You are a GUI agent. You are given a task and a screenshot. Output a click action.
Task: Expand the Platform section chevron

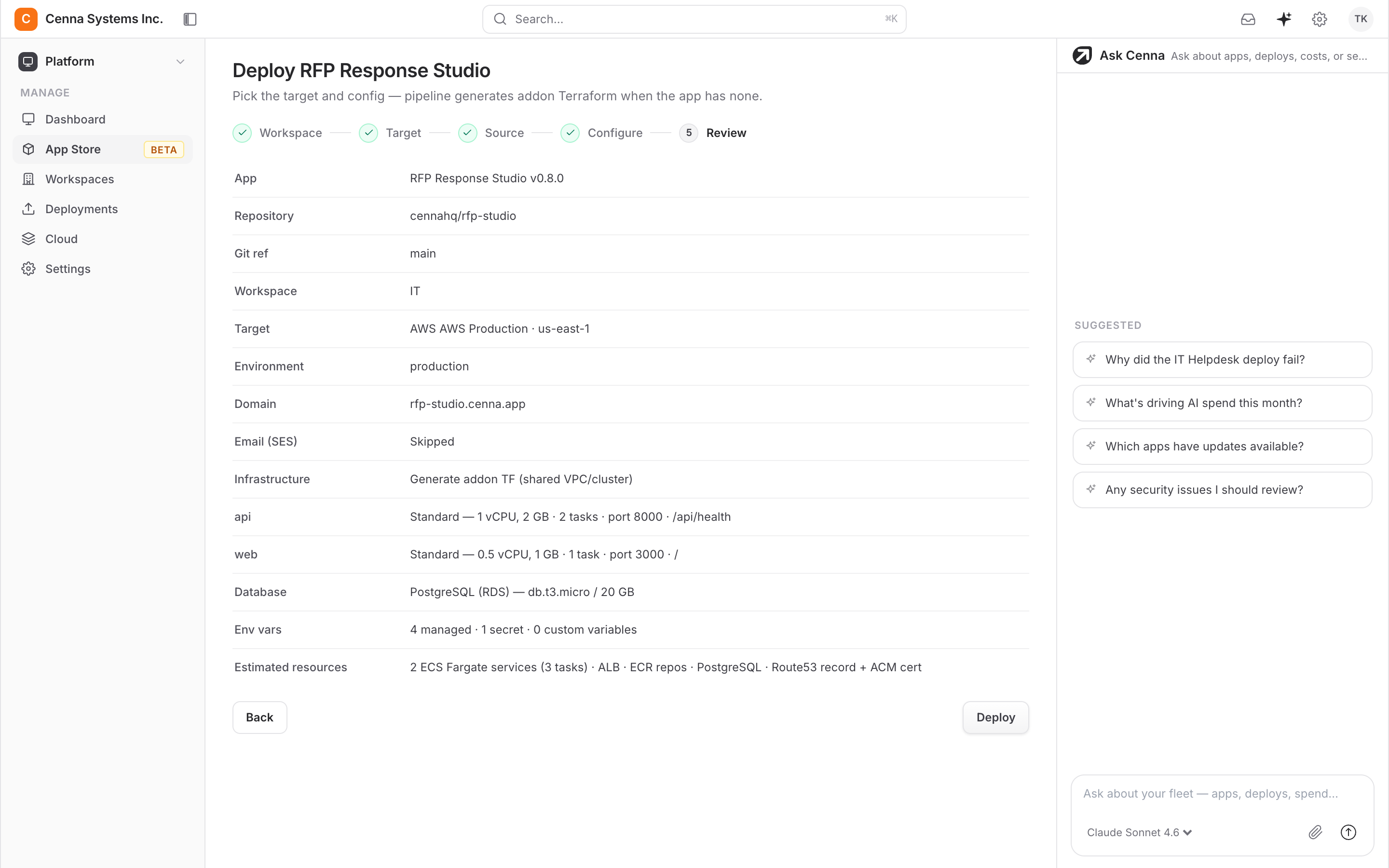[180, 61]
